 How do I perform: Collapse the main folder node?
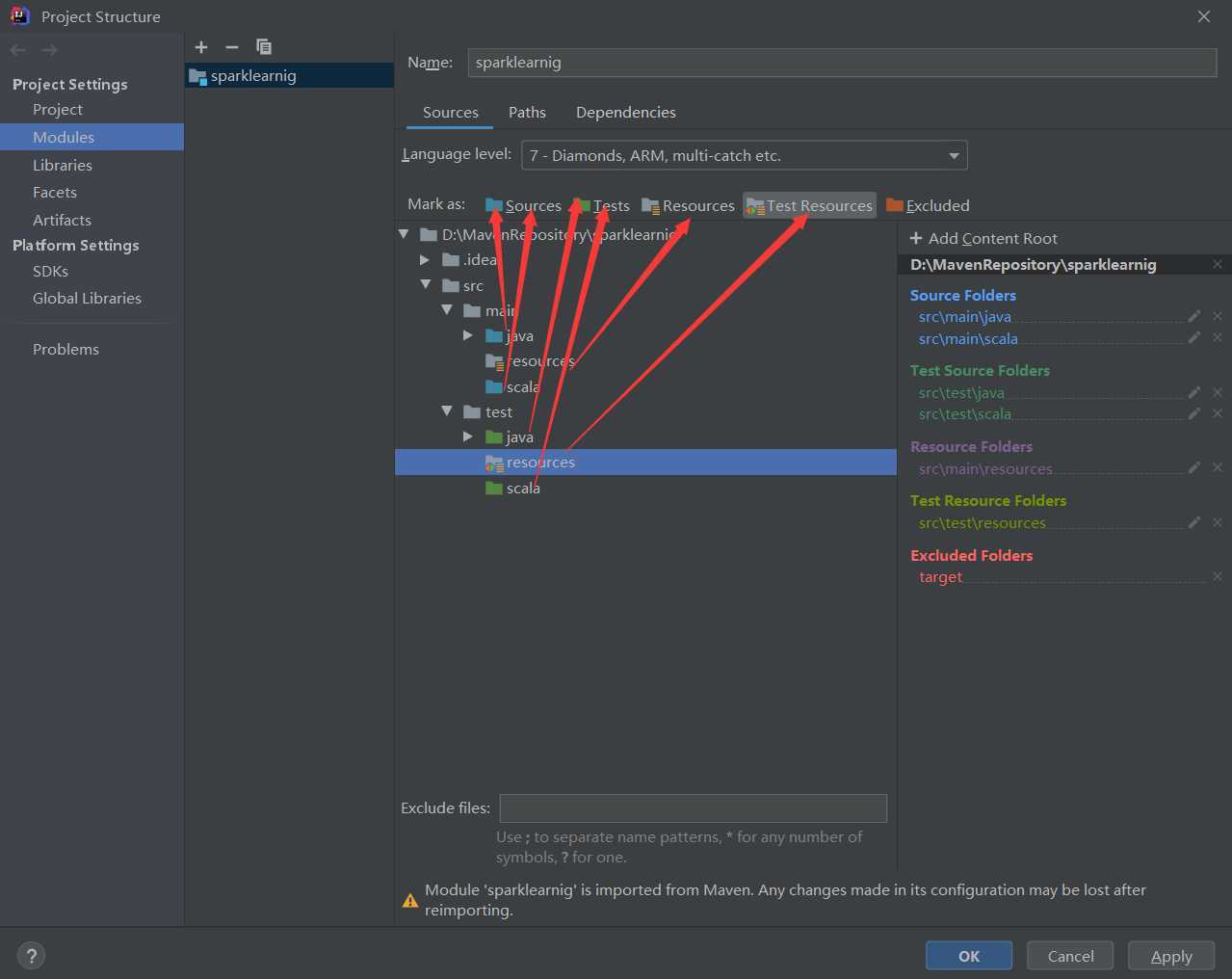(447, 310)
